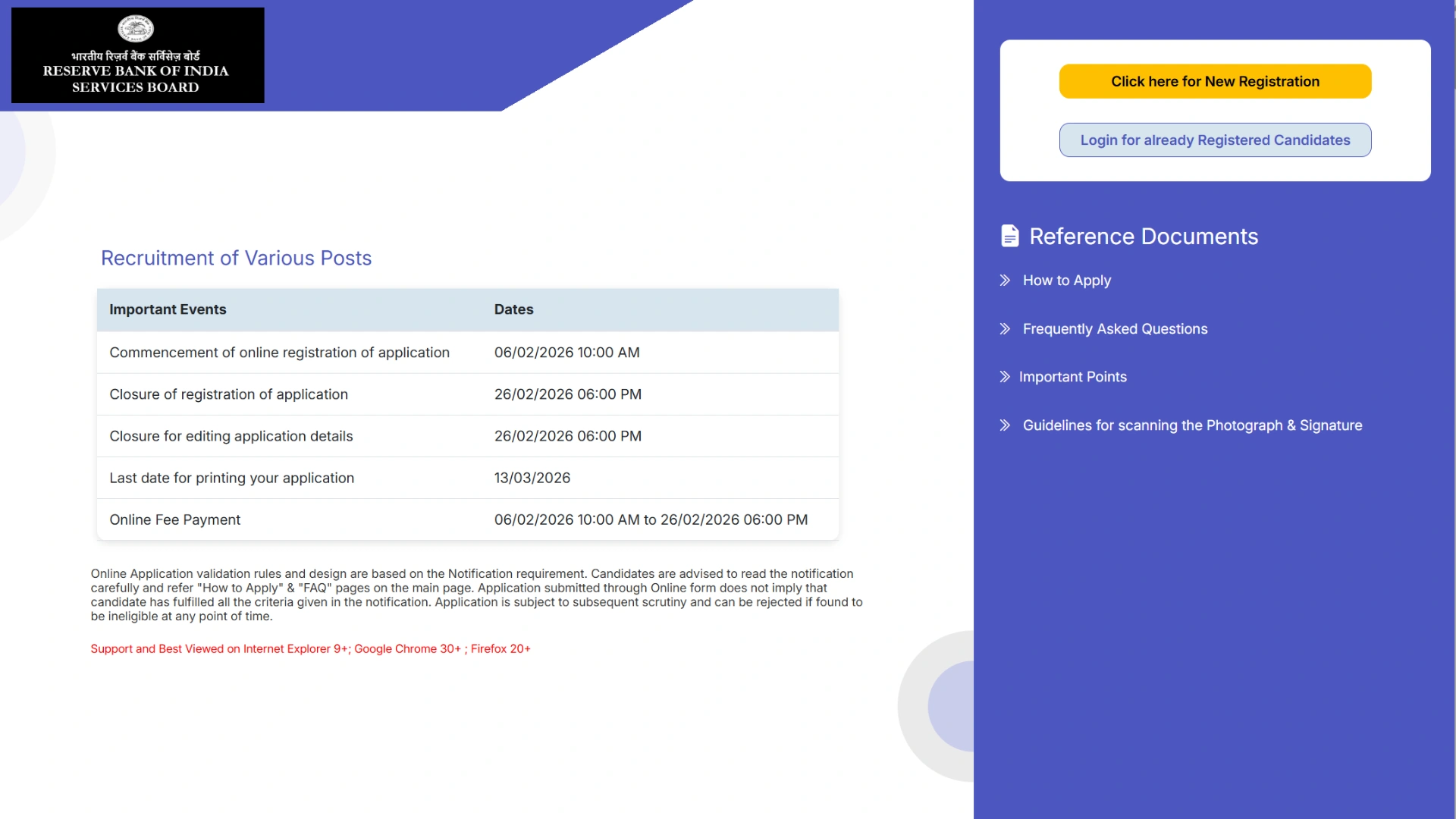The width and height of the screenshot is (1456, 819).
Task: Open the Guidelines for scanning Photograph & Signature link
Action: click(x=1192, y=425)
